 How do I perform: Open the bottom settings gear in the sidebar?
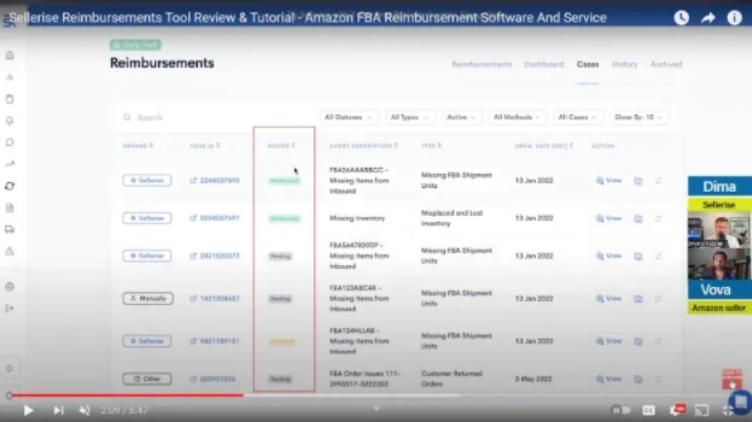(10, 368)
